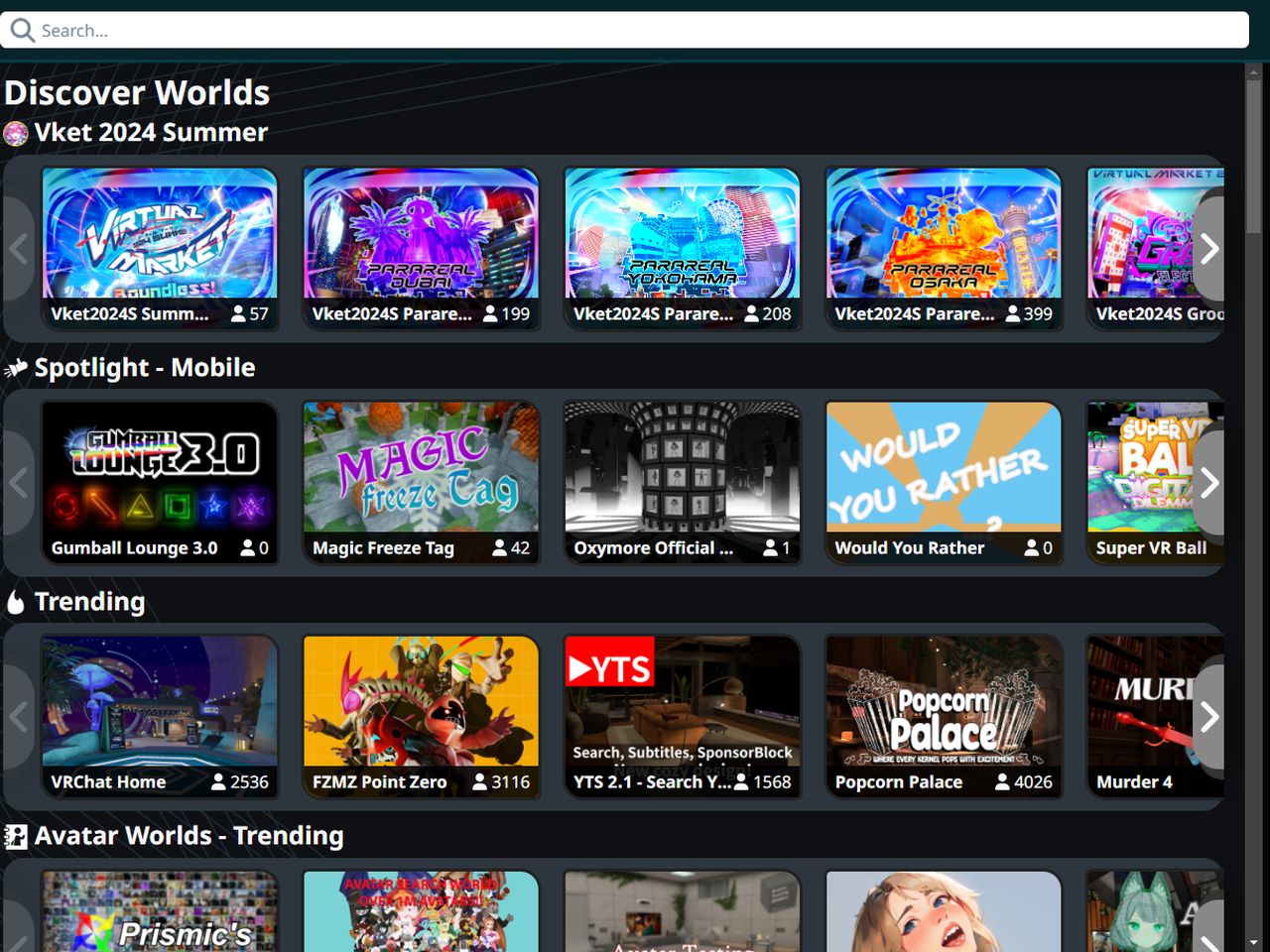Click the Discover Worlds heading

pos(137,92)
